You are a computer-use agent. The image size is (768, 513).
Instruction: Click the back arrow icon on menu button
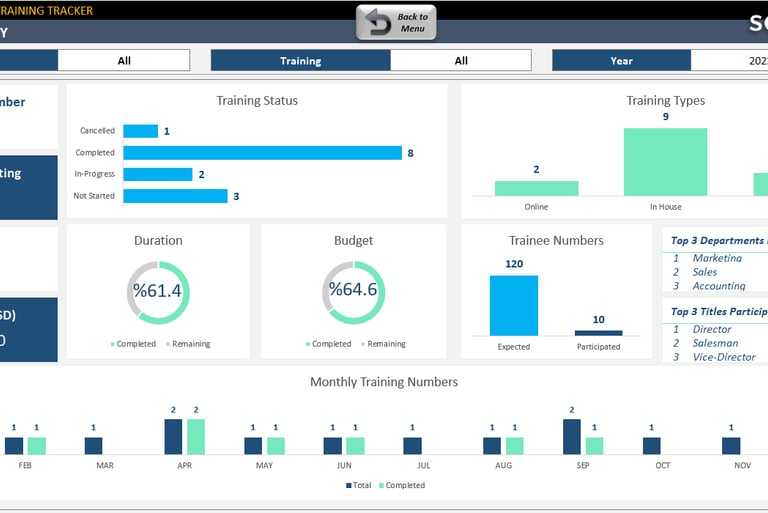(x=378, y=23)
